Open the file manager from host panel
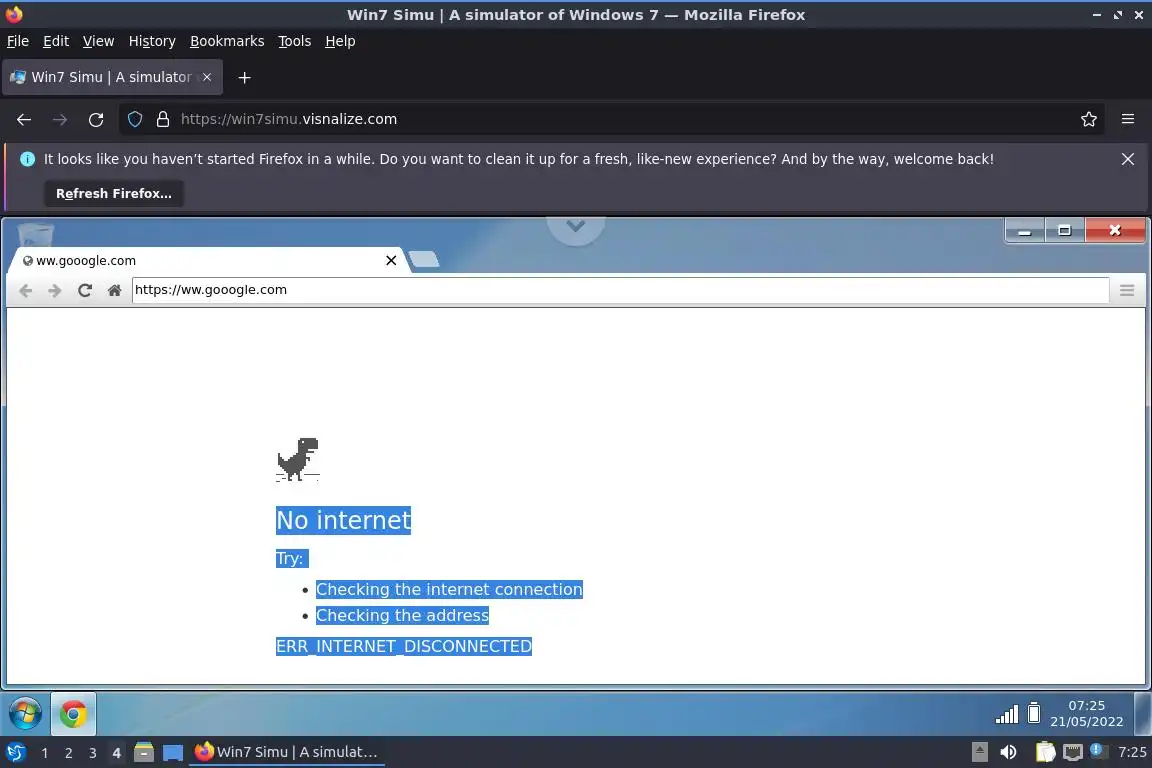This screenshot has width=1152, height=768. (x=144, y=753)
